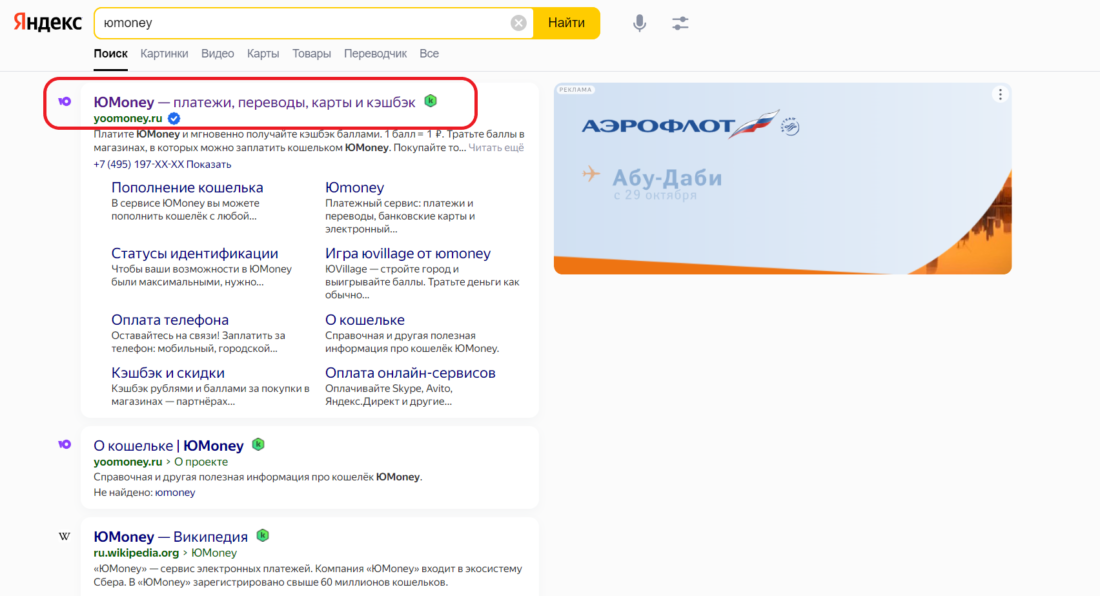
Task: Click the Yandex logo
Action: tap(48, 22)
